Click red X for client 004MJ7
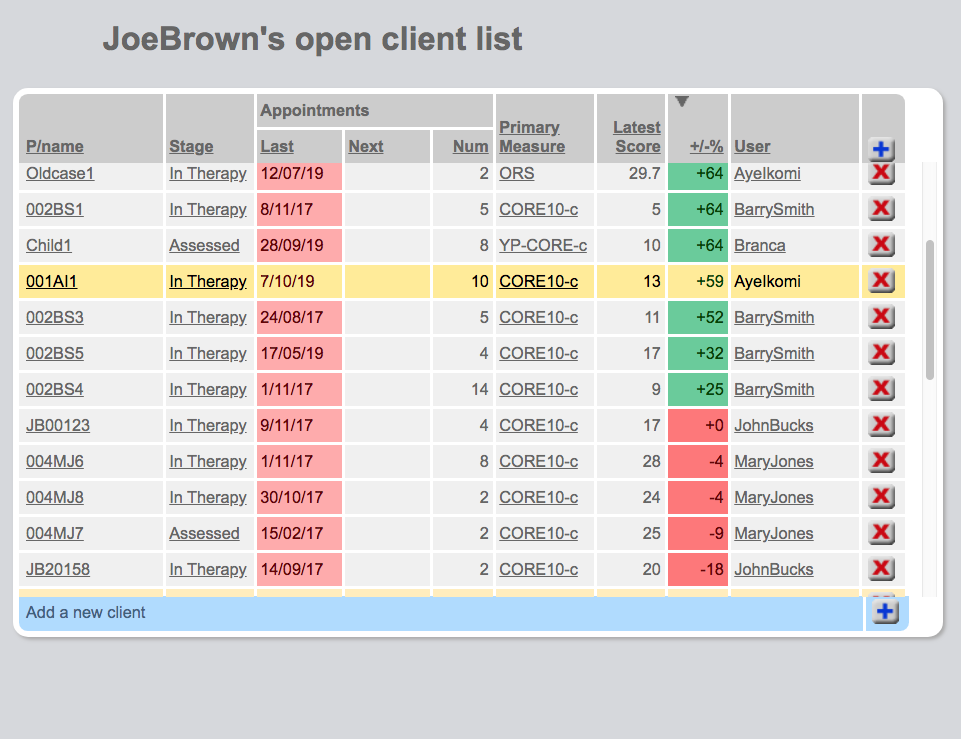Viewport: 961px width, 739px height. 881,533
